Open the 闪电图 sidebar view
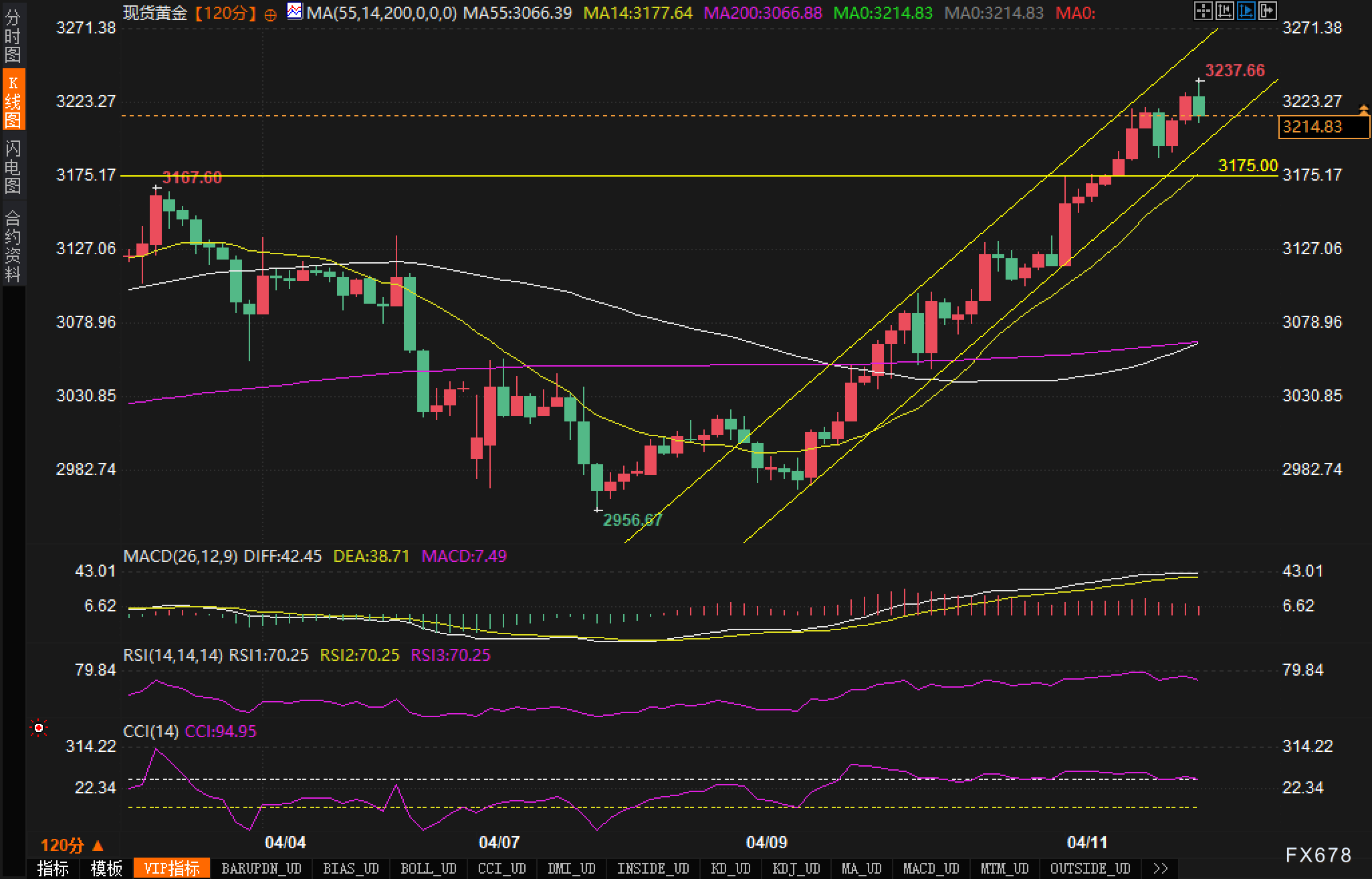This screenshot has width=1372, height=879. tap(13, 166)
